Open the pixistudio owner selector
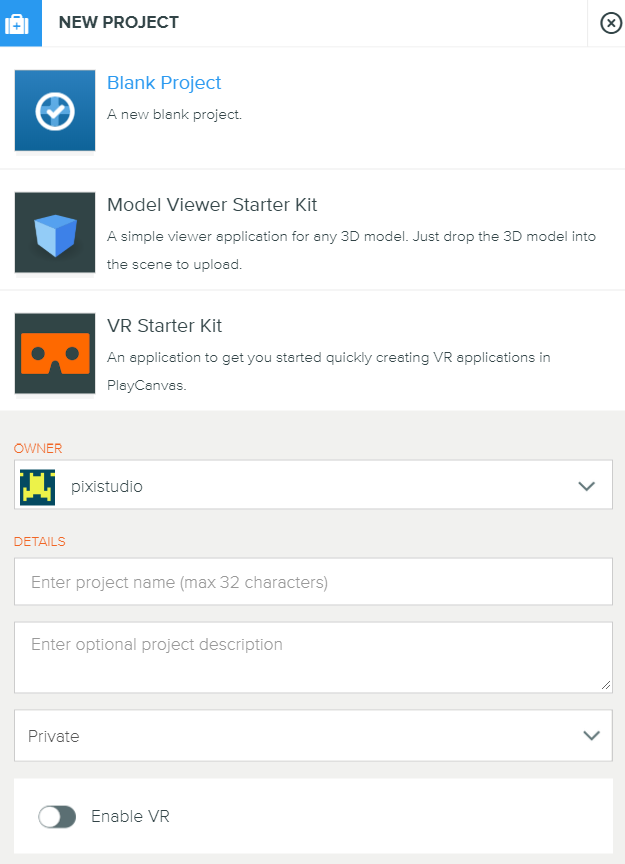Image resolution: width=625 pixels, height=864 pixels. 313,485
